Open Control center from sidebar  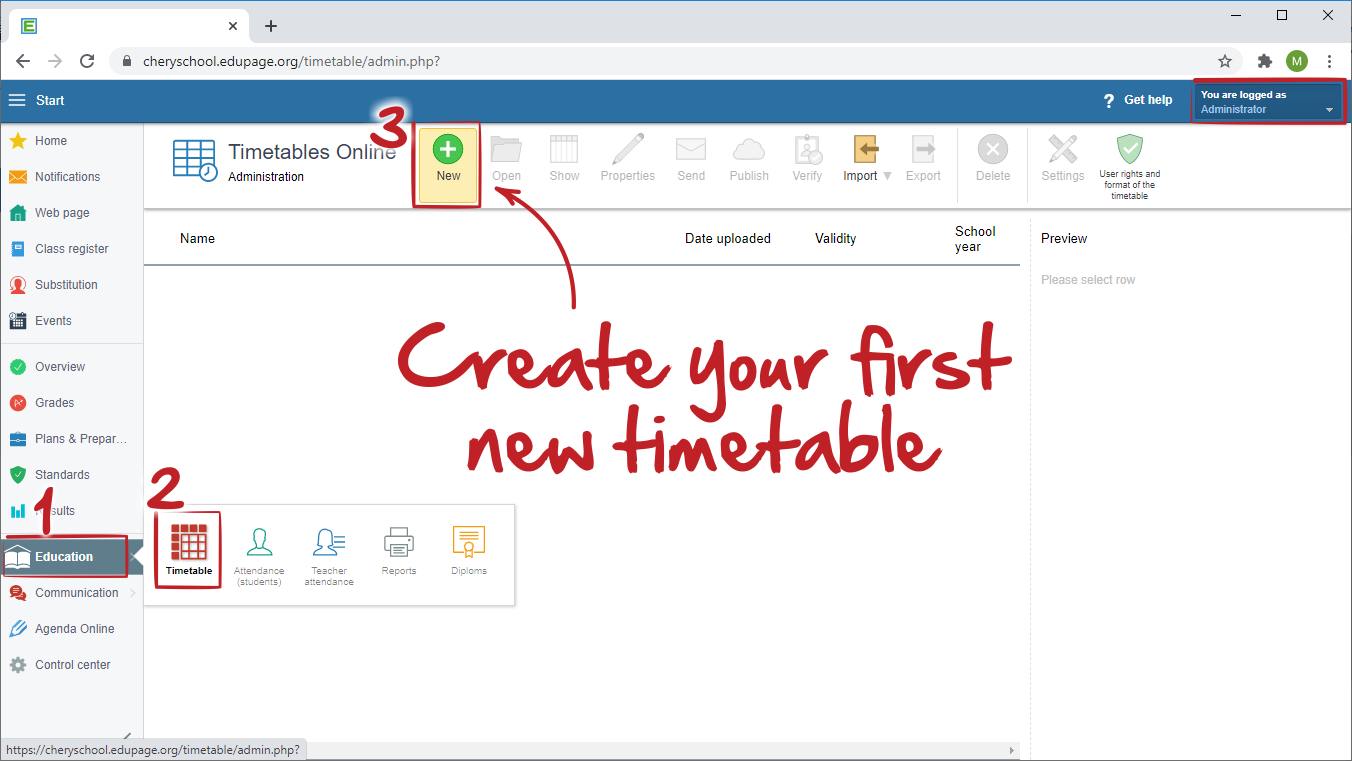[72, 665]
